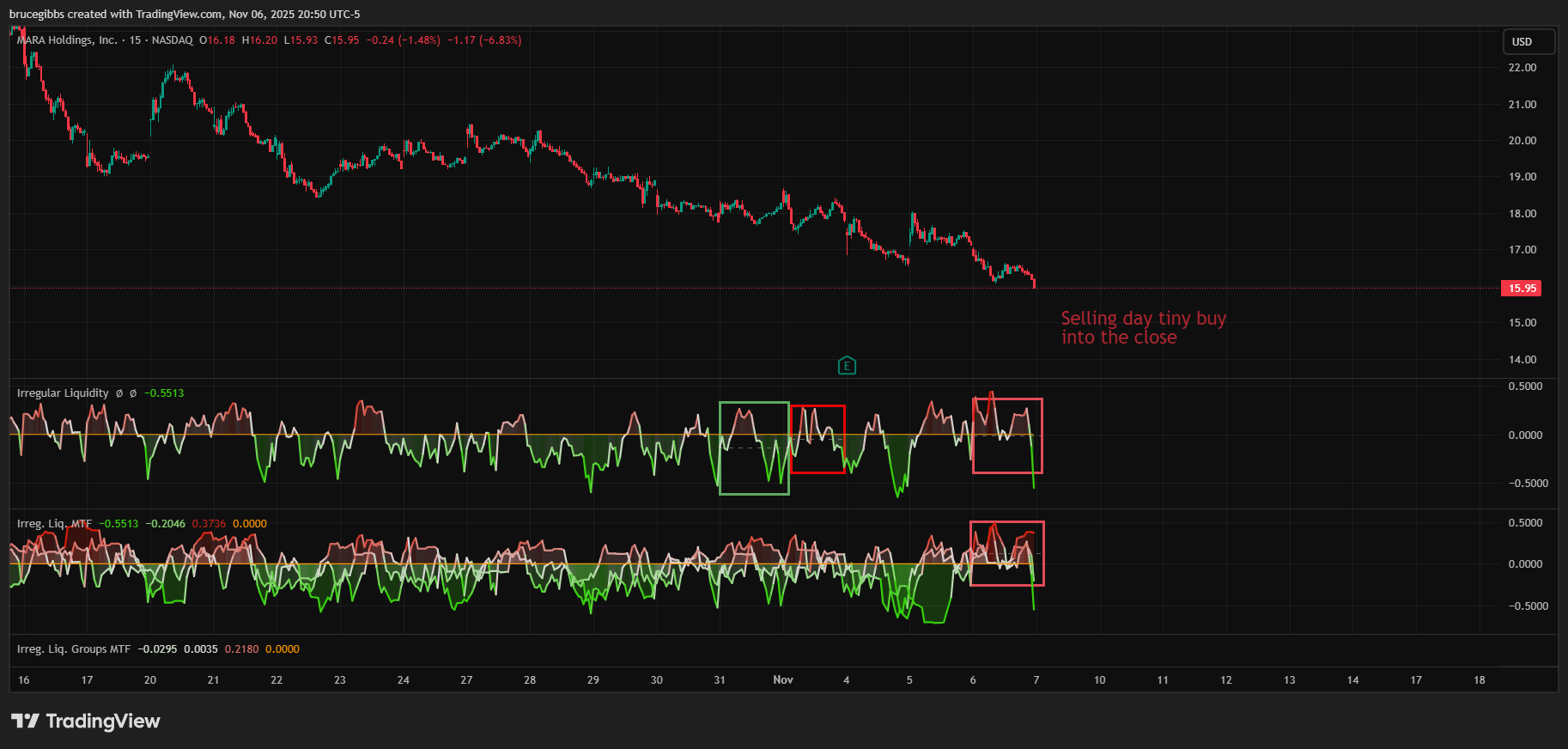Open the USD currency selector
This screenshot has width=1568, height=749.
pyautogui.click(x=1528, y=41)
